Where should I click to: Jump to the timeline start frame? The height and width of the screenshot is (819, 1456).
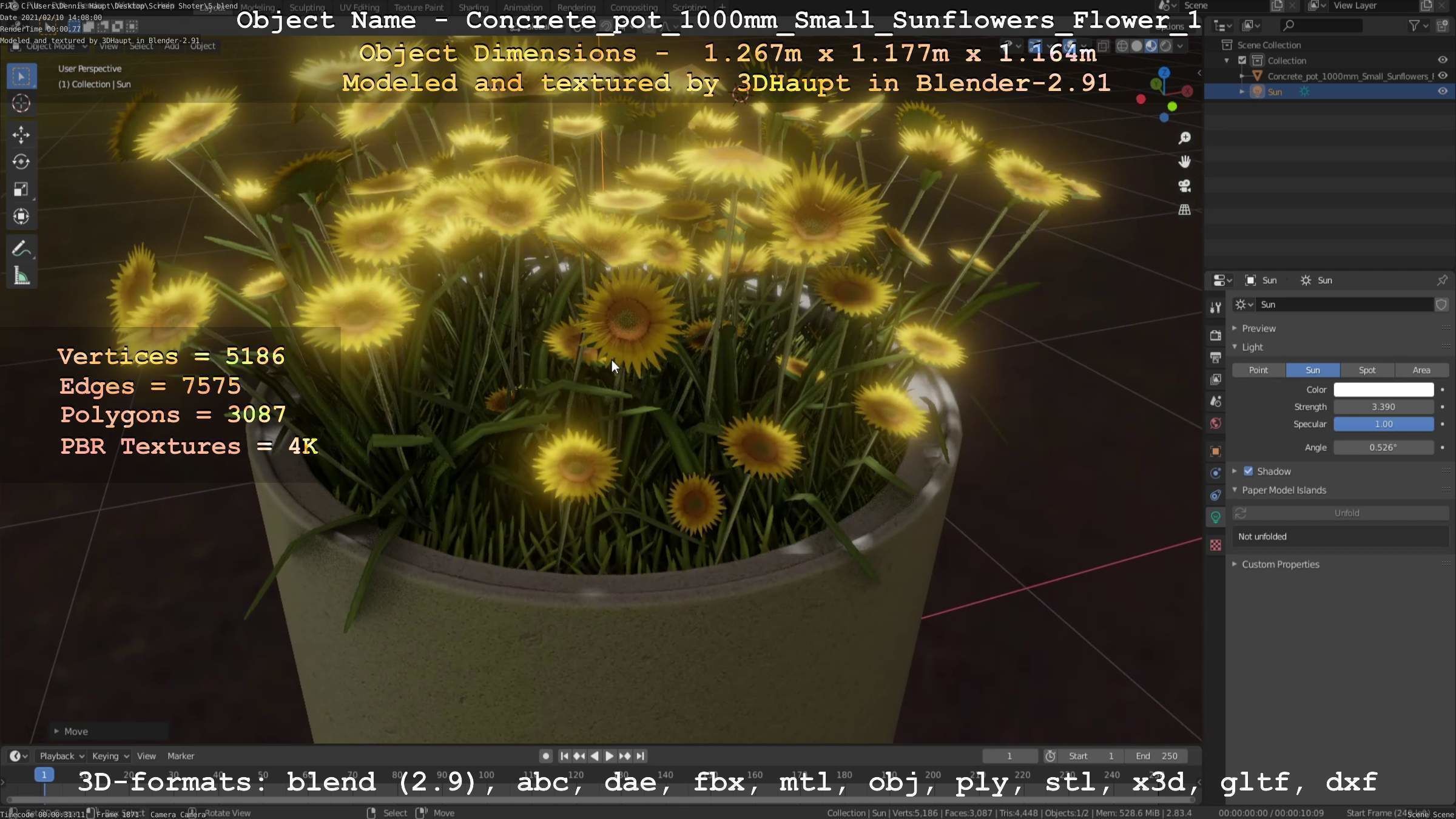pyautogui.click(x=564, y=756)
